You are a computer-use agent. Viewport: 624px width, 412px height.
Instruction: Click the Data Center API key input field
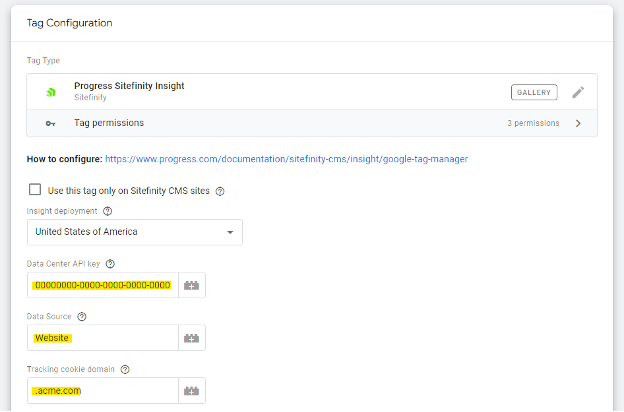coord(103,285)
